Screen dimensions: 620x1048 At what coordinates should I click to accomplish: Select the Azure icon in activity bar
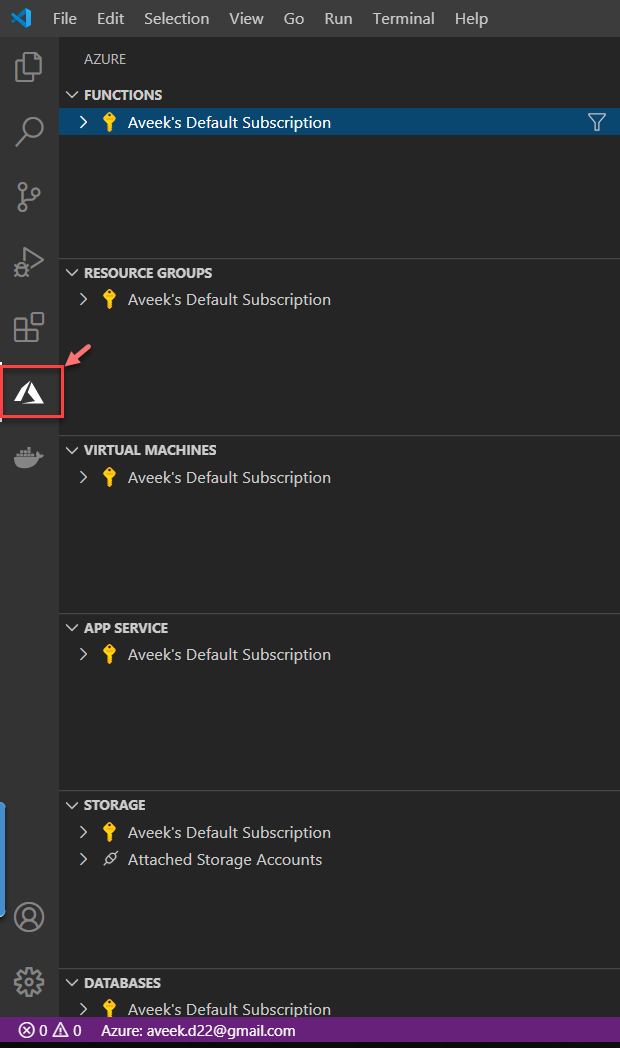click(30, 392)
